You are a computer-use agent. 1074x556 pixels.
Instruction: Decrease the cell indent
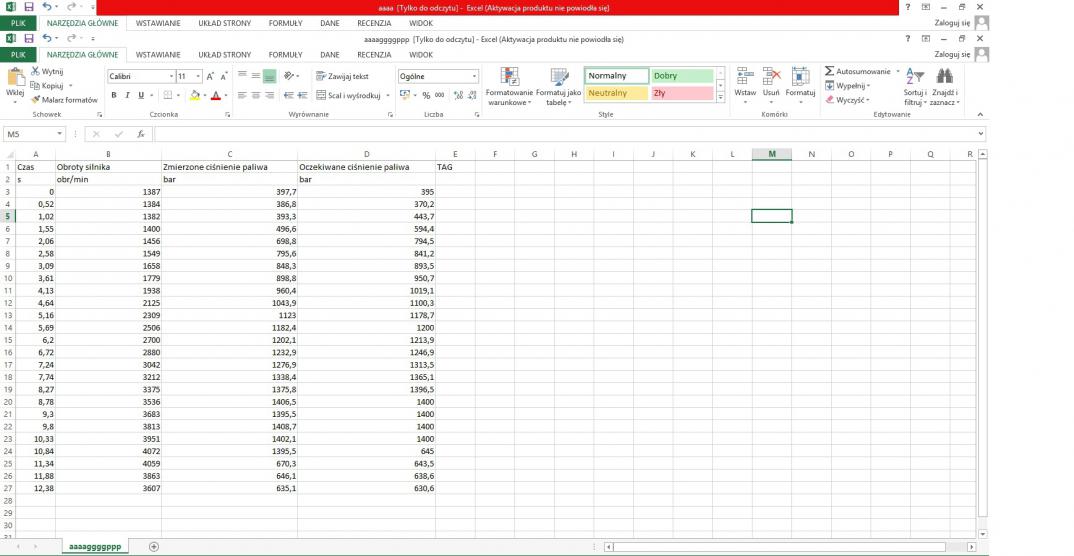pos(288,95)
